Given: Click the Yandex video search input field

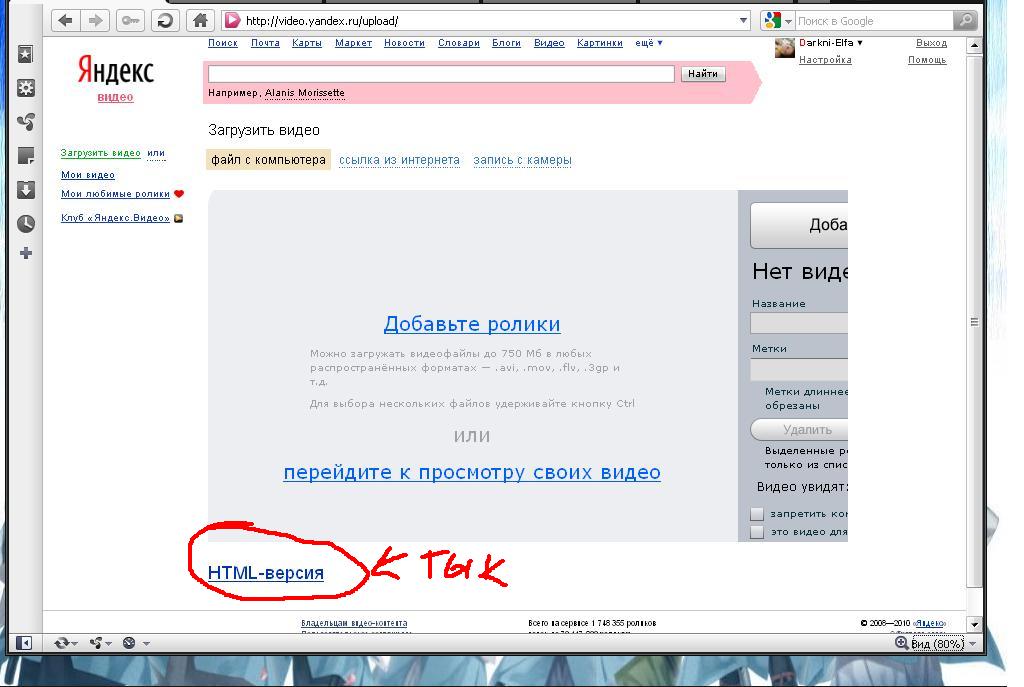Looking at the screenshot, I should 441,74.
